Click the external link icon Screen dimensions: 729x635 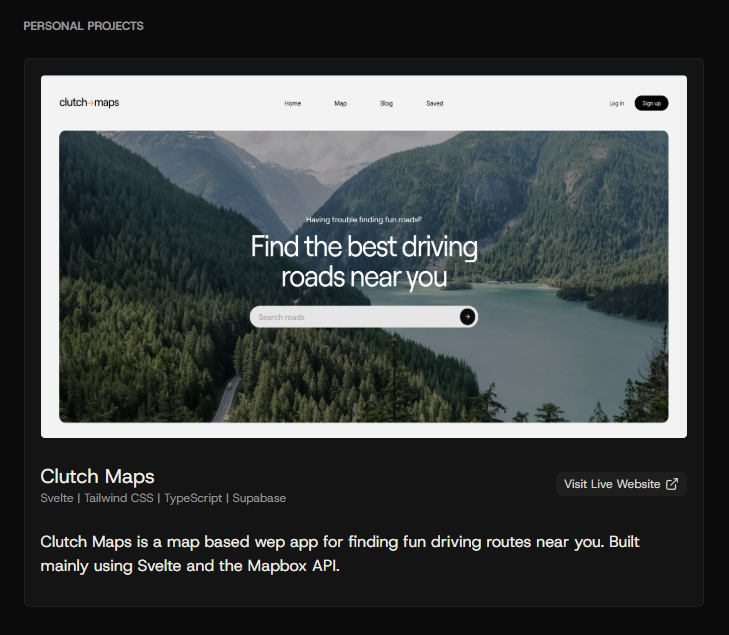672,484
